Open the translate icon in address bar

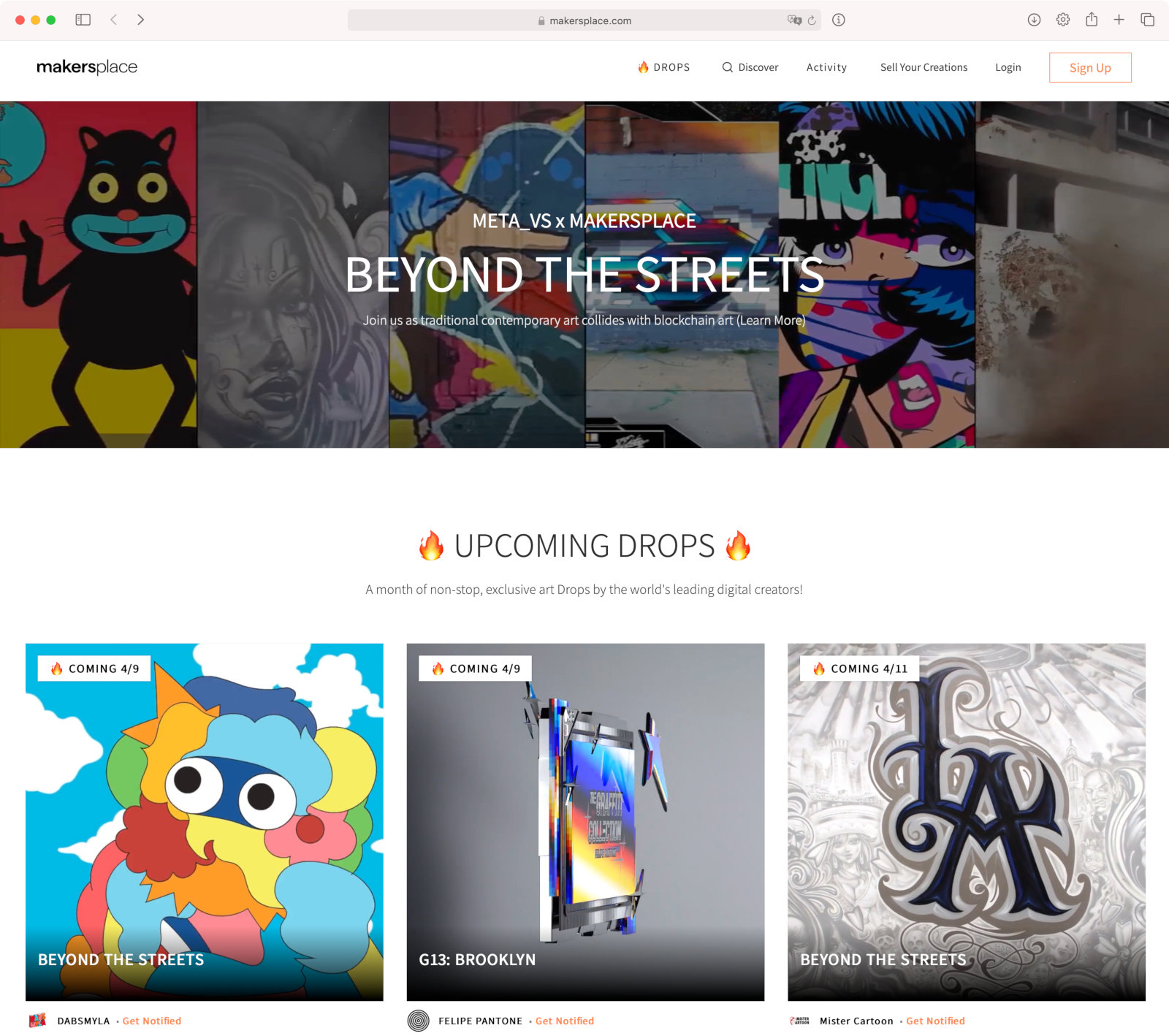click(794, 20)
